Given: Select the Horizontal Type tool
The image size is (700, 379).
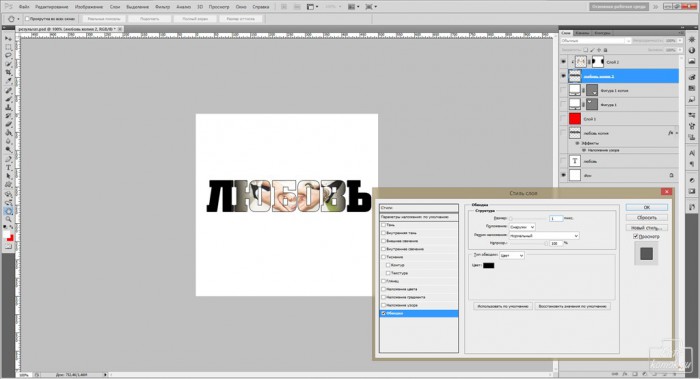Looking at the screenshot, I should coord(8,168).
